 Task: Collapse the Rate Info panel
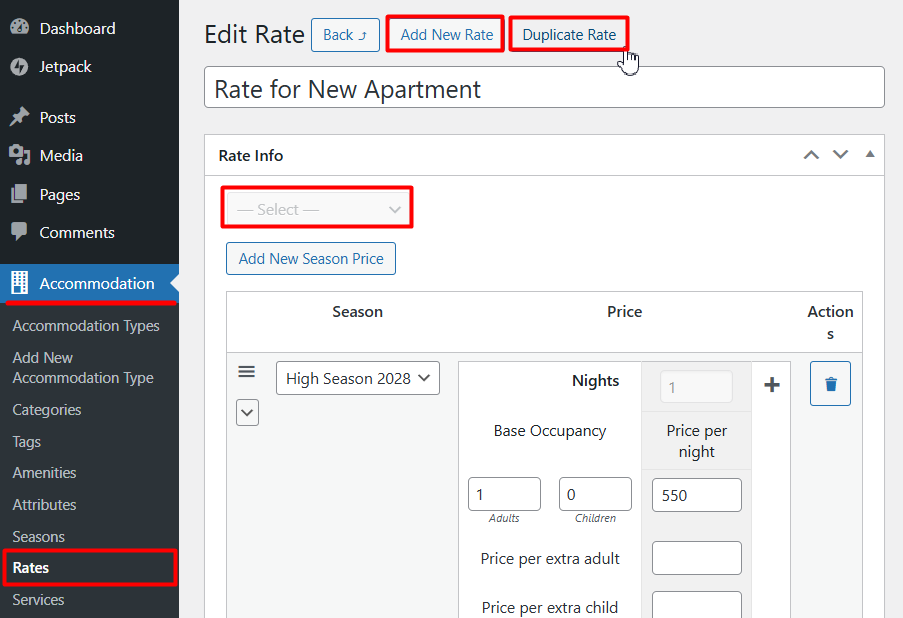870,154
